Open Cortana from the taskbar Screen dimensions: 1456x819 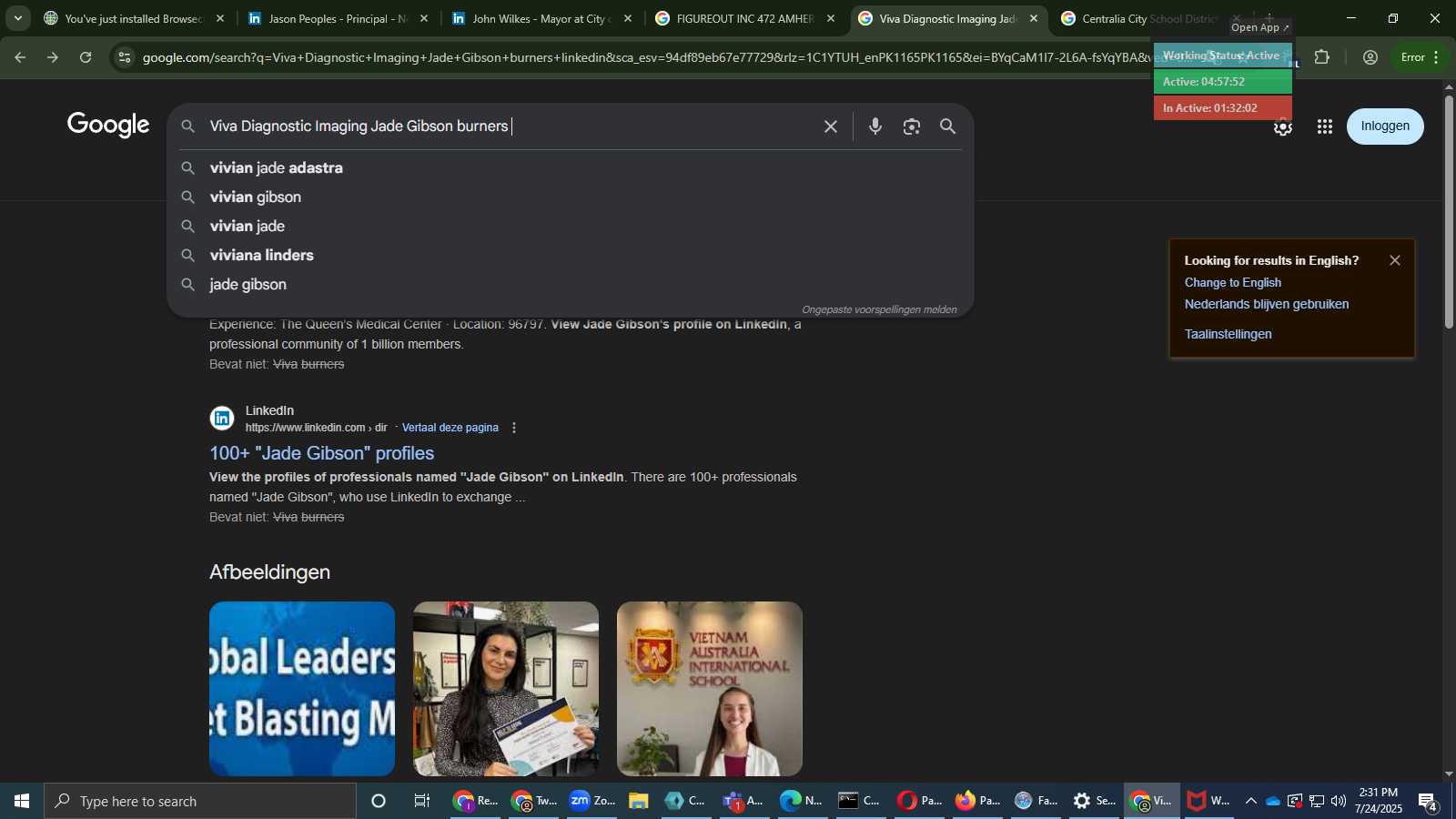pyautogui.click(x=379, y=801)
